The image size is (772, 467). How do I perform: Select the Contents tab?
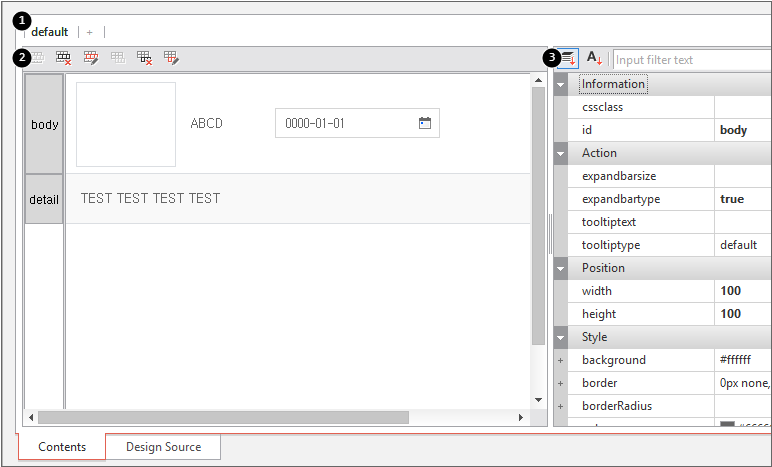coord(62,447)
